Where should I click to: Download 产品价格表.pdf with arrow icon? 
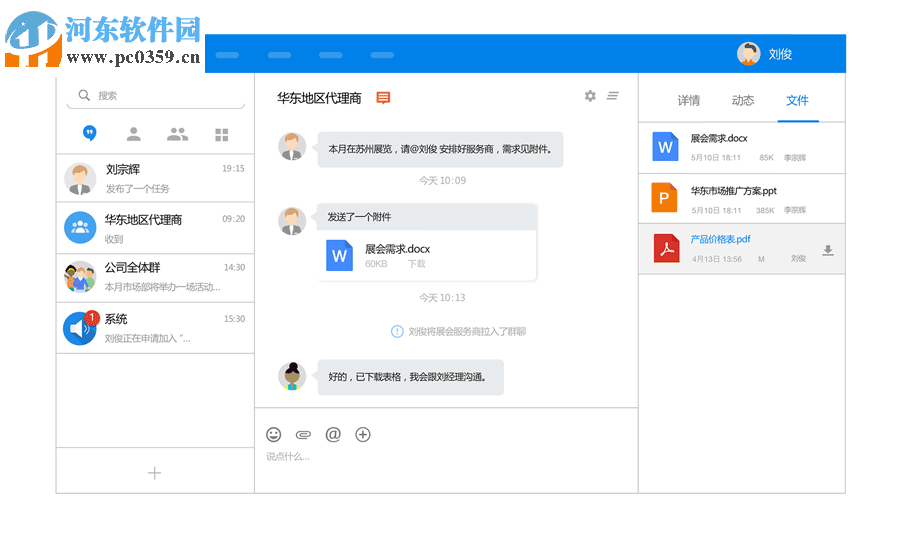tap(828, 250)
